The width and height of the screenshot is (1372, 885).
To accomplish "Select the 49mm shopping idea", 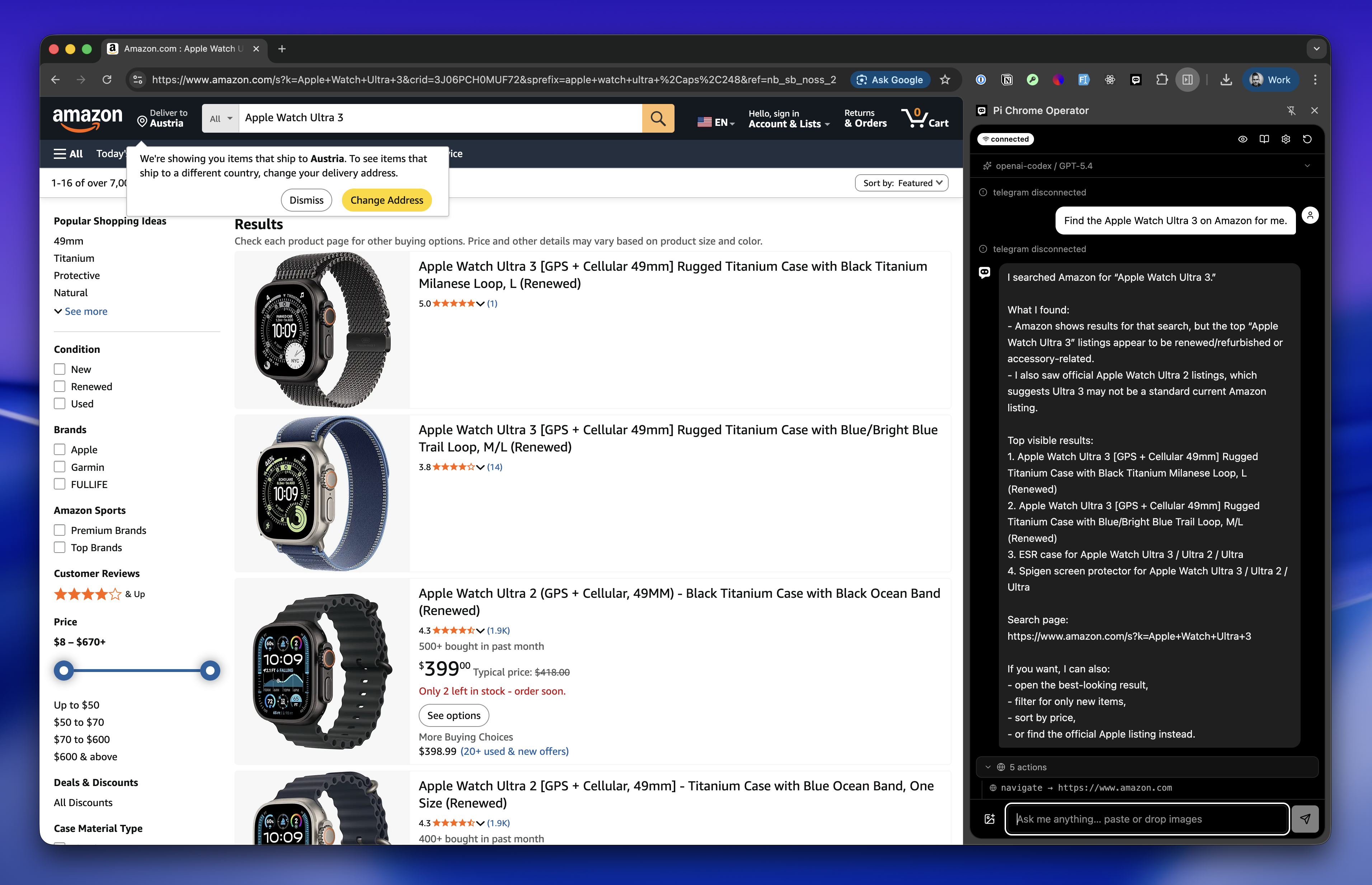I will click(x=69, y=241).
